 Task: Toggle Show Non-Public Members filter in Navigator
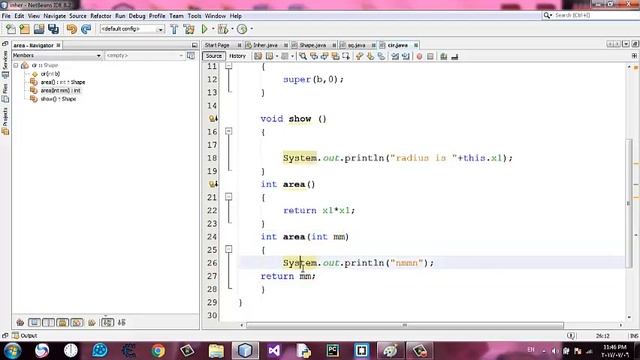click(x=63, y=322)
